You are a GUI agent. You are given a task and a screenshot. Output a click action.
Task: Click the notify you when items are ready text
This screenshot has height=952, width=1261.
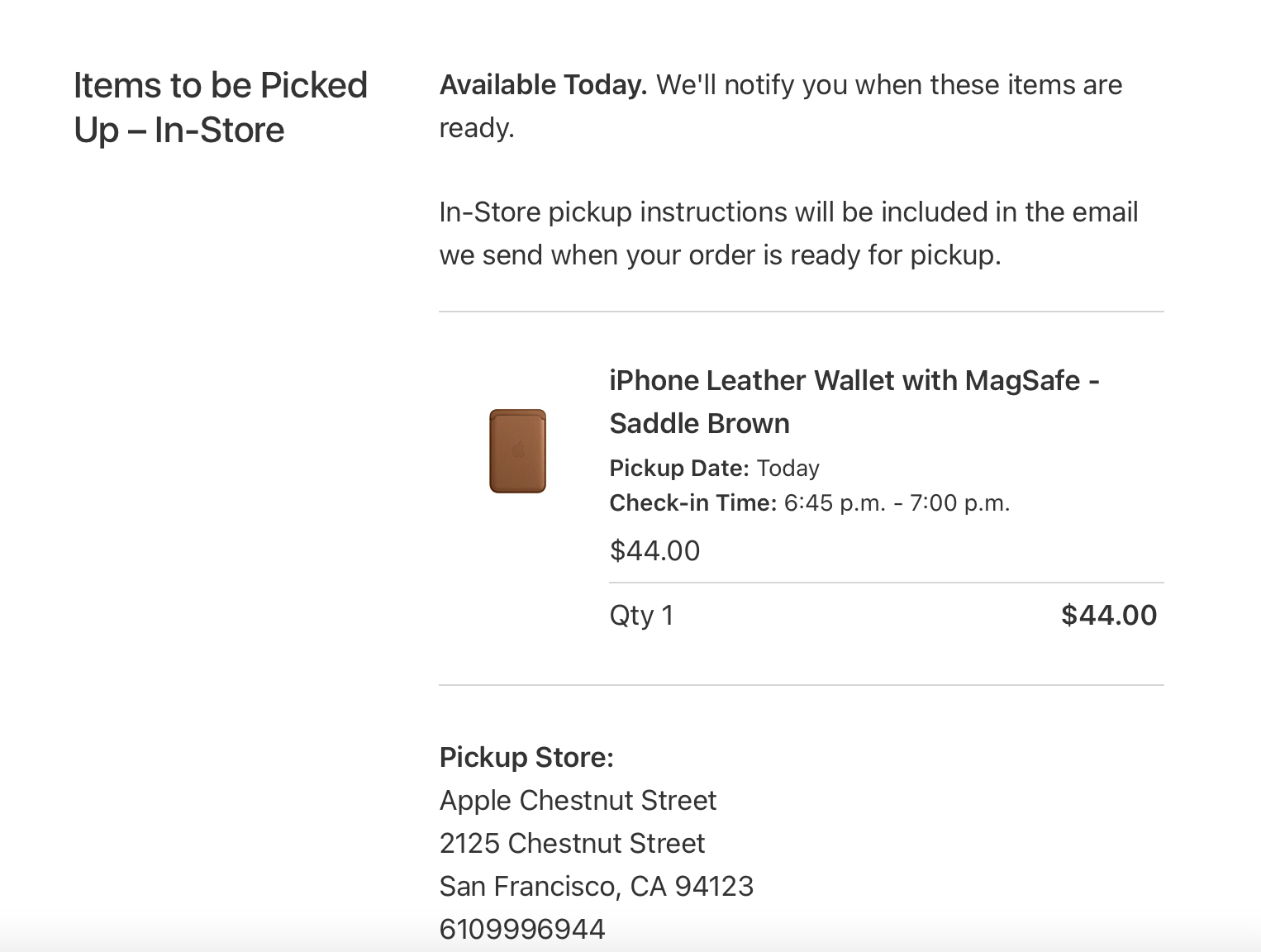[x=889, y=85]
